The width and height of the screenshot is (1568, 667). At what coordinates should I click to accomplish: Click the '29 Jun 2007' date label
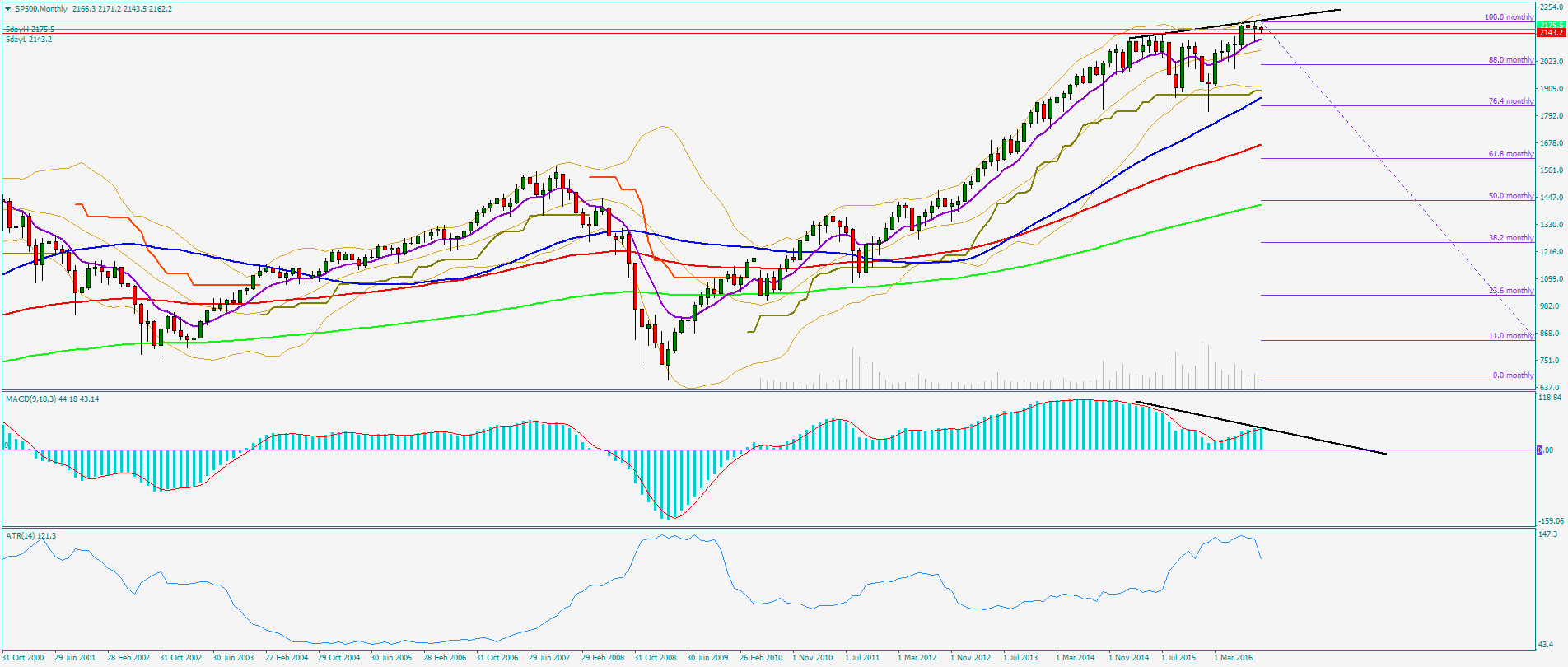(549, 658)
